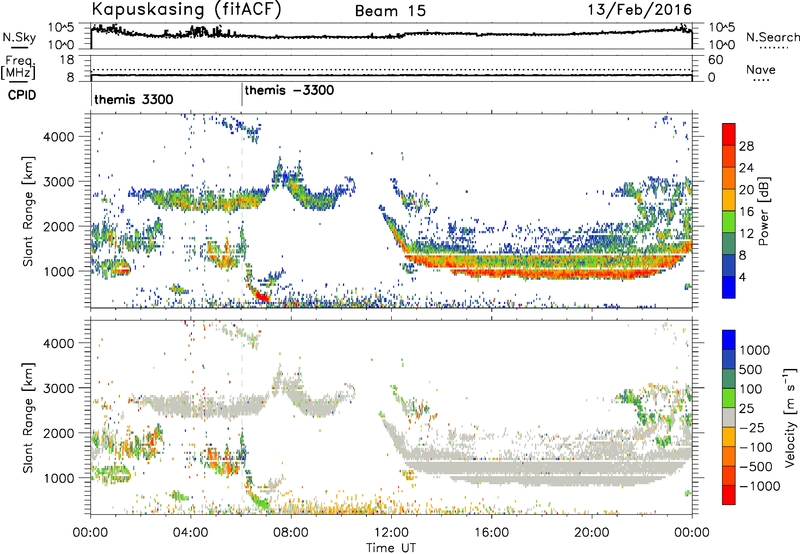Click the dotted Nave line in the frequency panel
Image resolution: width=800 pixels, height=554 pixels.
391,69
